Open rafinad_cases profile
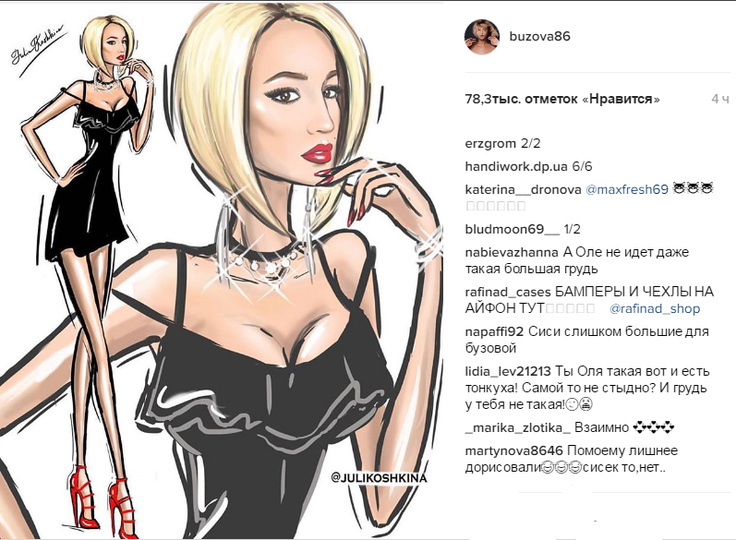This screenshot has height=540, width=736. coord(508,292)
